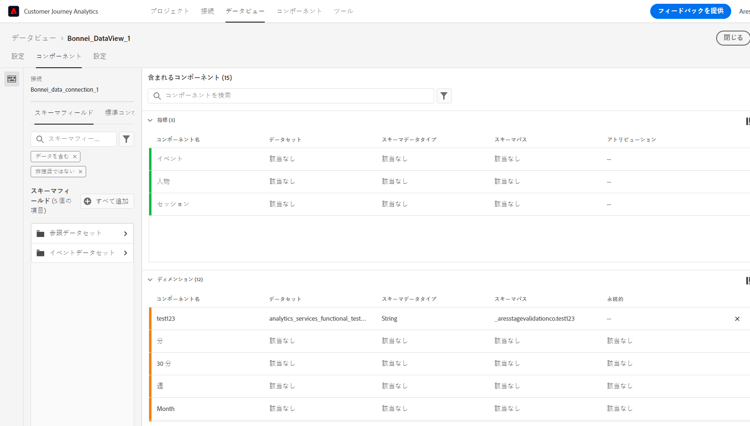The width and height of the screenshot is (750, 426).
Task: Click into the component search field
Action: coord(291,96)
